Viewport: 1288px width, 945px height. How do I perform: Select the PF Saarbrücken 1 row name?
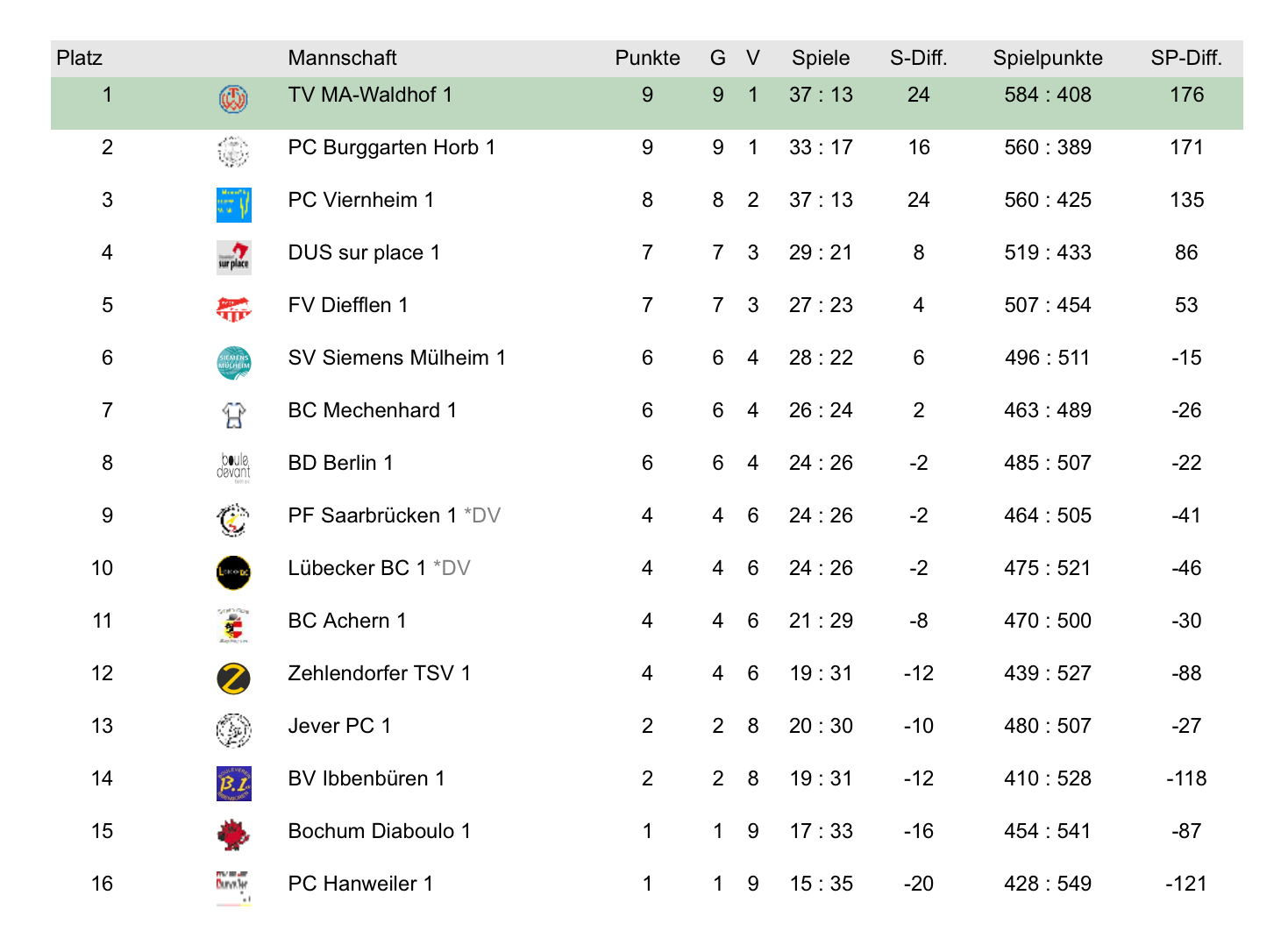coord(372,515)
